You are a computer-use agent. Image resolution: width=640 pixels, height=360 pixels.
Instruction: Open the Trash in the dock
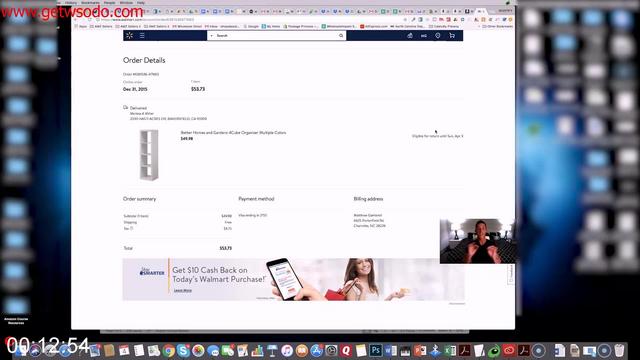pos(620,351)
